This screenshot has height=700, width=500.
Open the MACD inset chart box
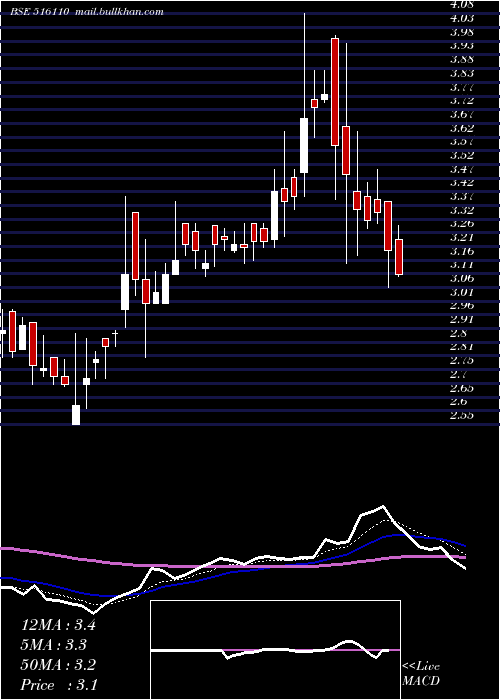click(x=275, y=650)
